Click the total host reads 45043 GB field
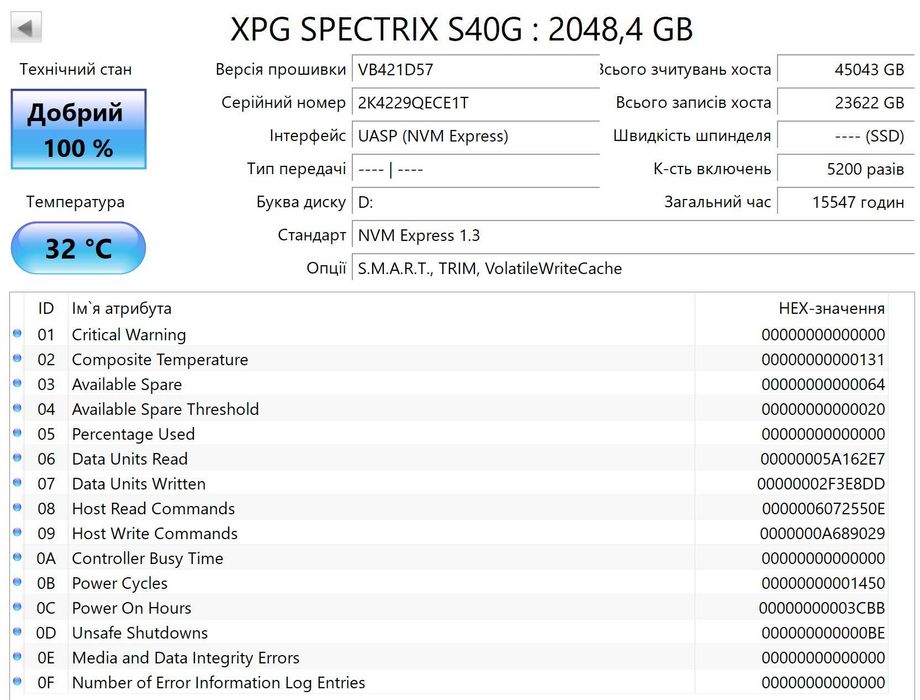Viewport: 920px width, 700px height. click(845, 70)
